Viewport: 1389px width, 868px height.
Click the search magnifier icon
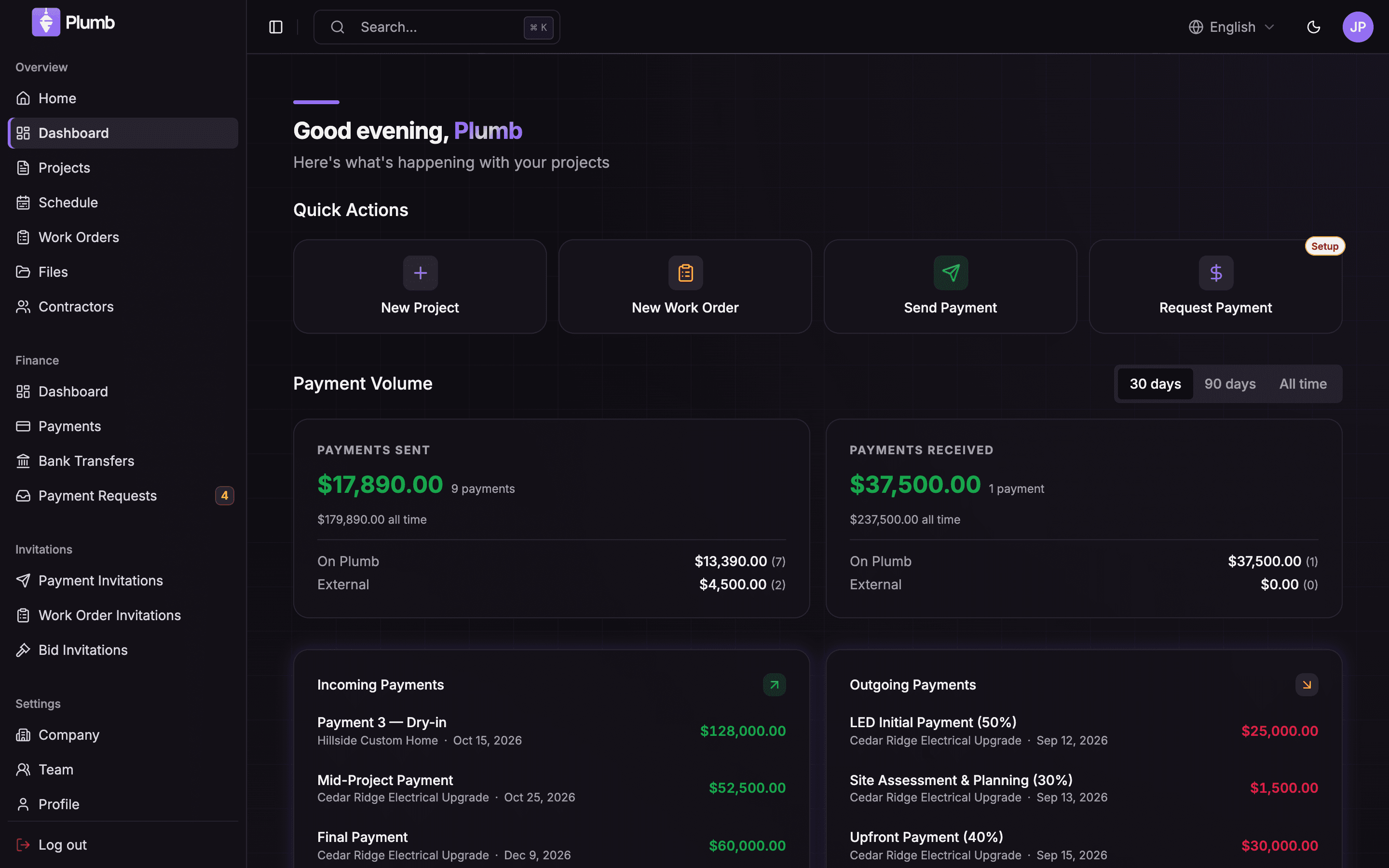coord(338,27)
